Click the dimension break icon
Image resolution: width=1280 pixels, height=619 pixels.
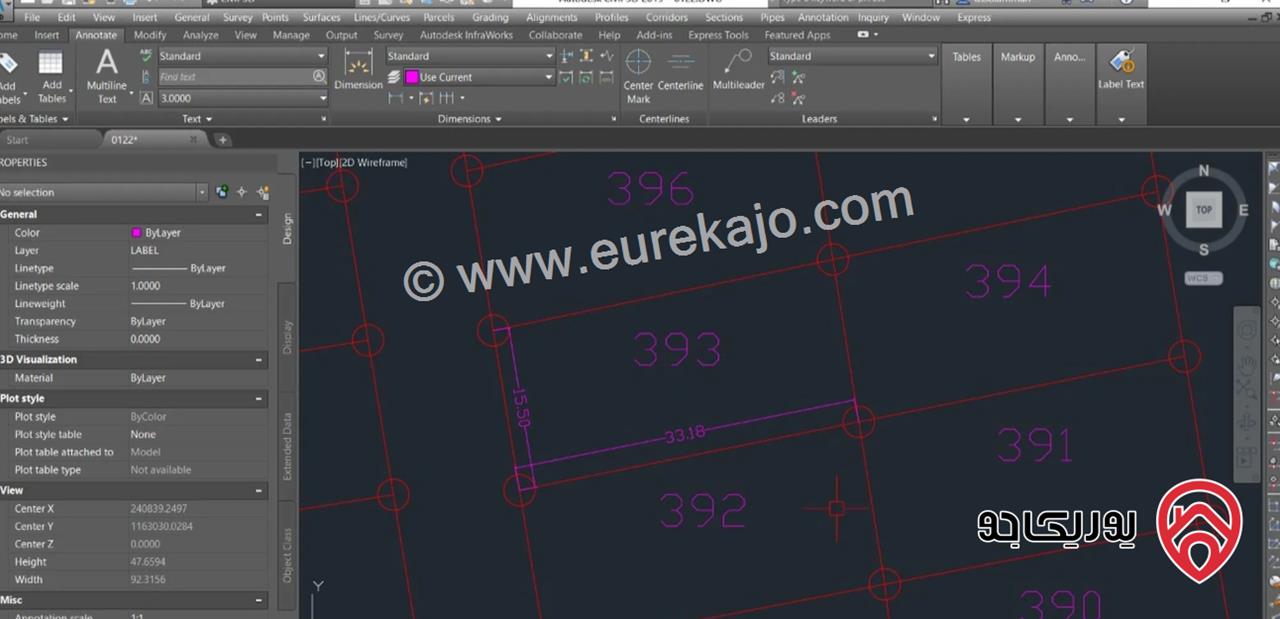point(567,57)
